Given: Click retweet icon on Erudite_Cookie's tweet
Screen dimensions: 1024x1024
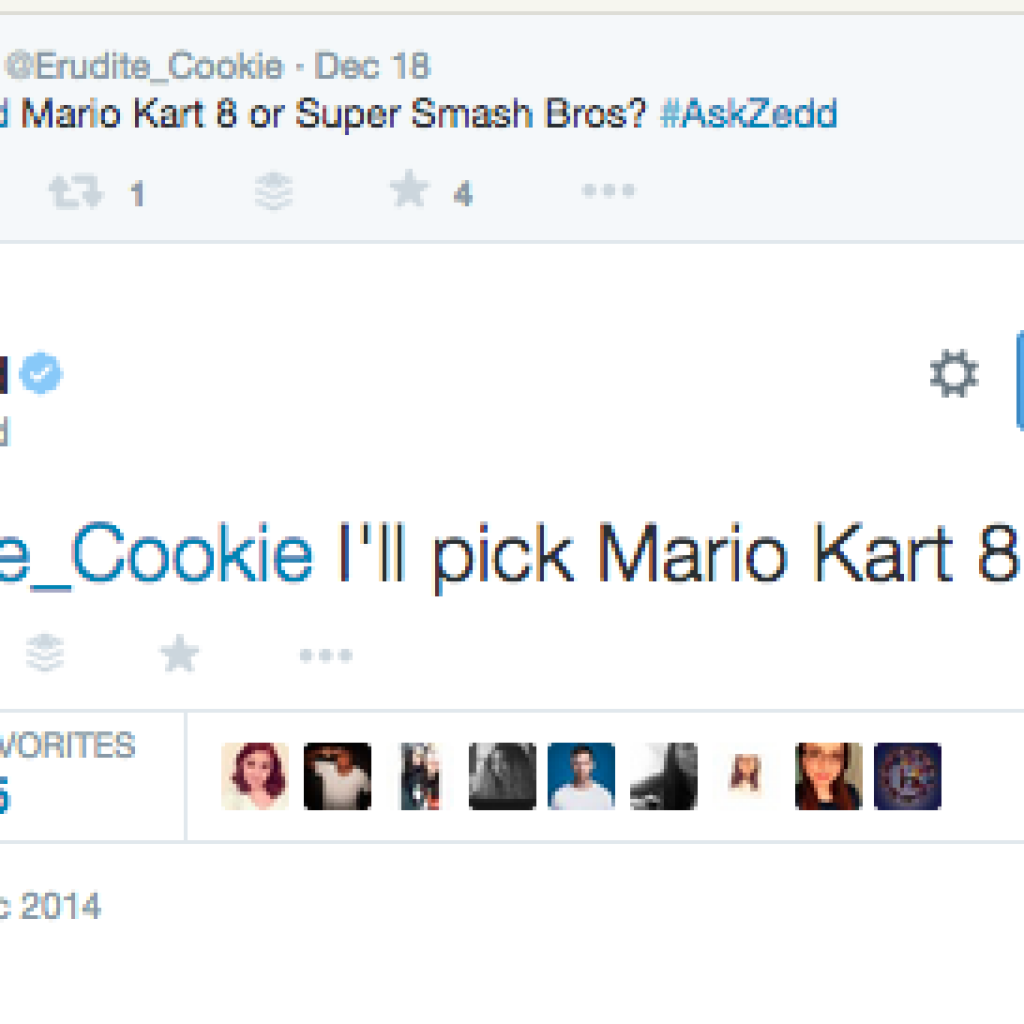Looking at the screenshot, I should click(76, 191).
